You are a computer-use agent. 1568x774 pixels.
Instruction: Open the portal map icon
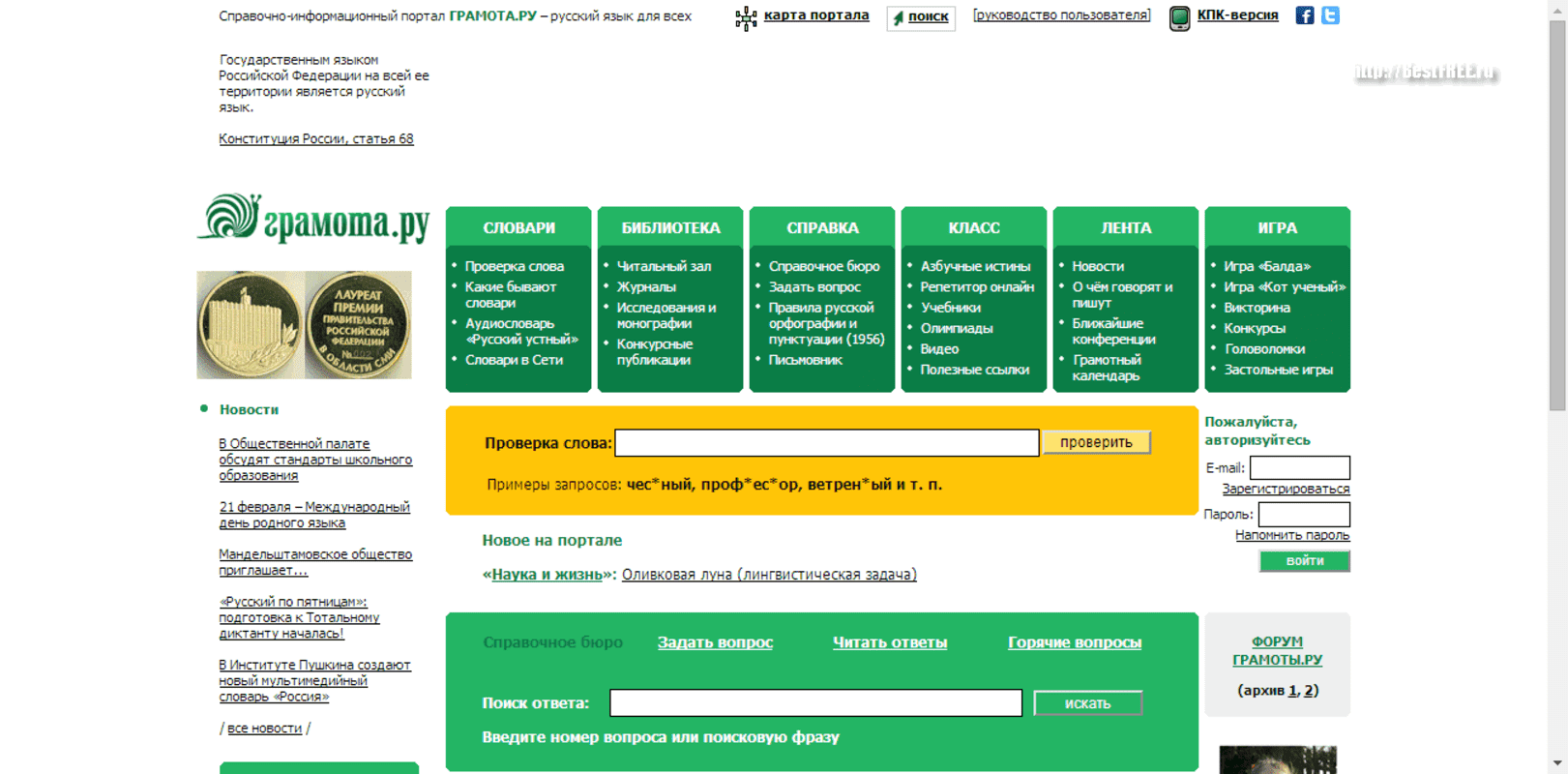click(746, 18)
